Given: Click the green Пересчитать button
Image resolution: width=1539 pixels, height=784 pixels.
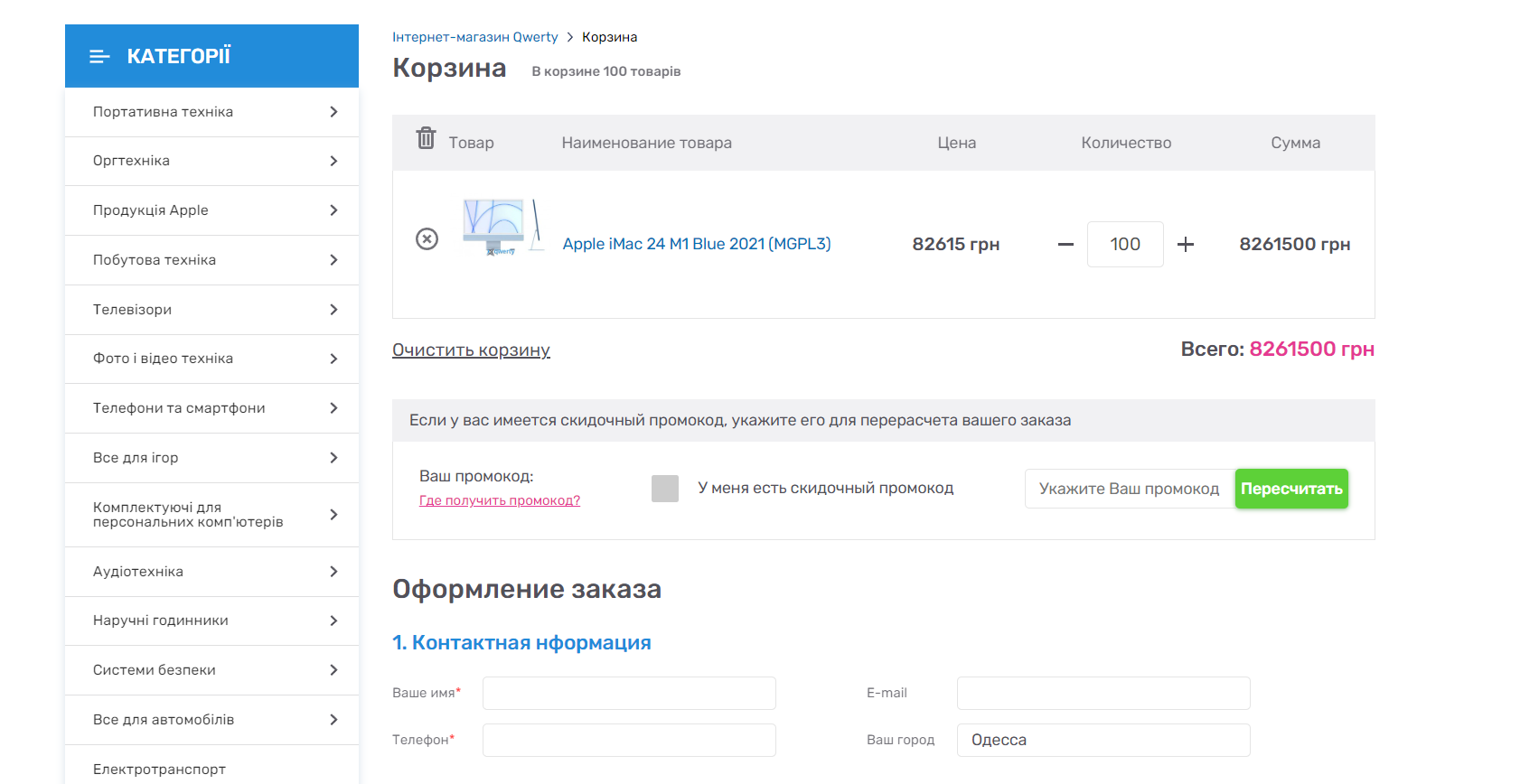Looking at the screenshot, I should point(1291,489).
